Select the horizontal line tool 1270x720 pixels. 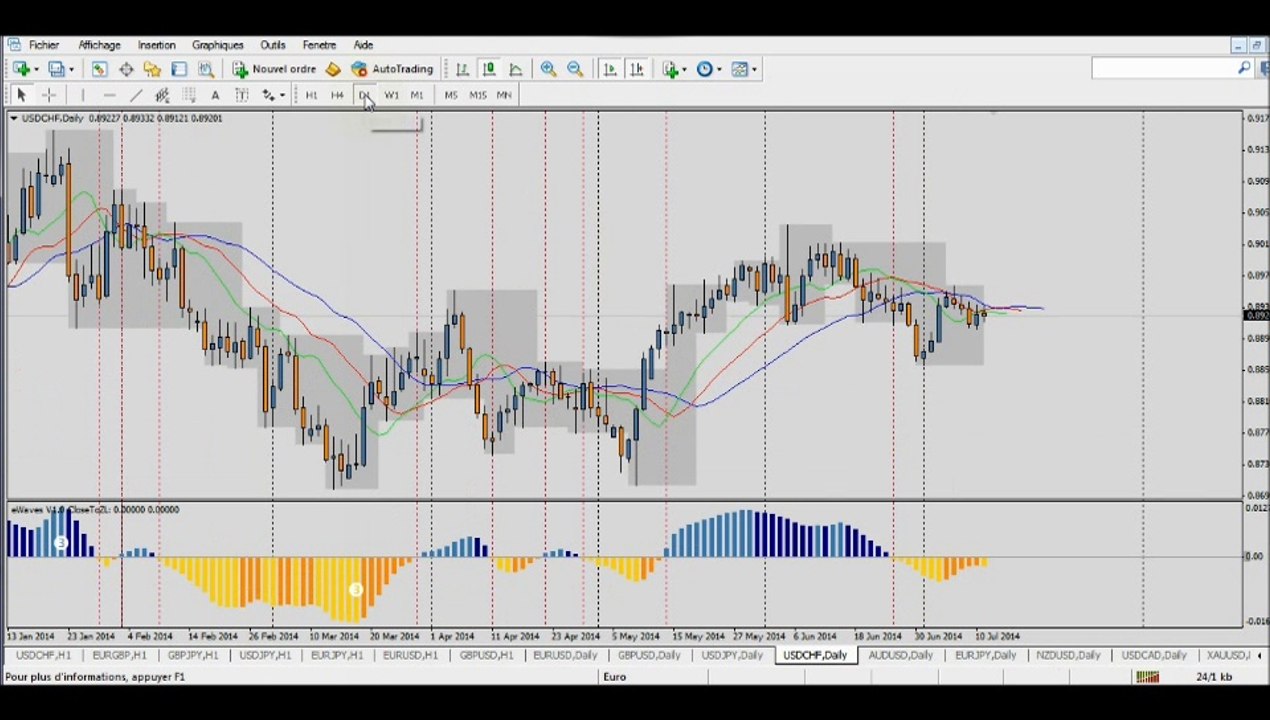tap(109, 95)
